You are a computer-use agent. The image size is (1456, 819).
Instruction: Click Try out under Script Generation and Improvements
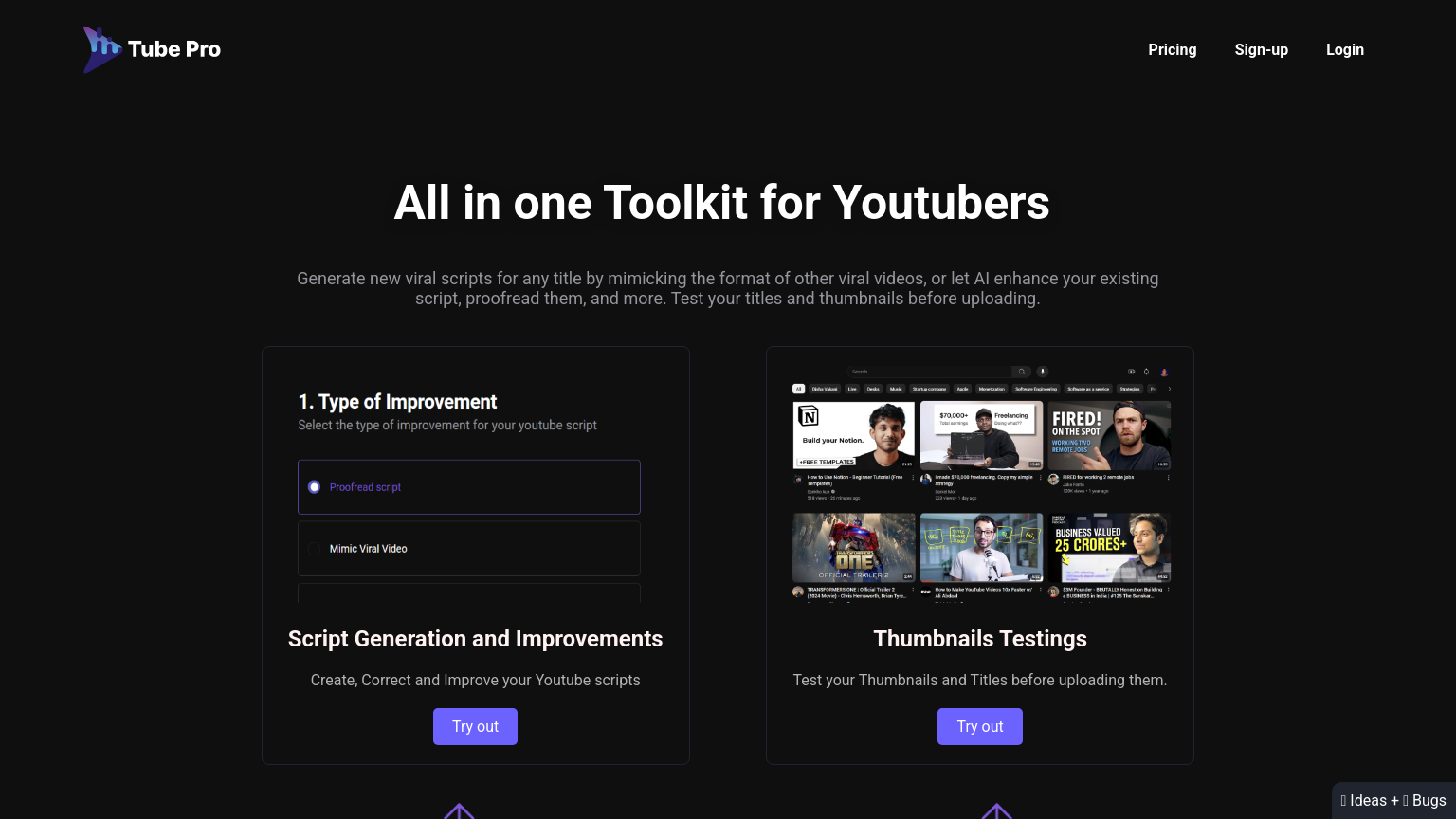click(475, 726)
